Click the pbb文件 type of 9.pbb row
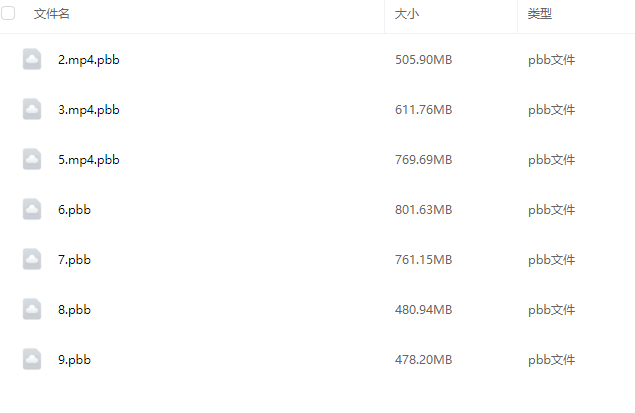This screenshot has width=635, height=413. pyautogui.click(x=552, y=360)
